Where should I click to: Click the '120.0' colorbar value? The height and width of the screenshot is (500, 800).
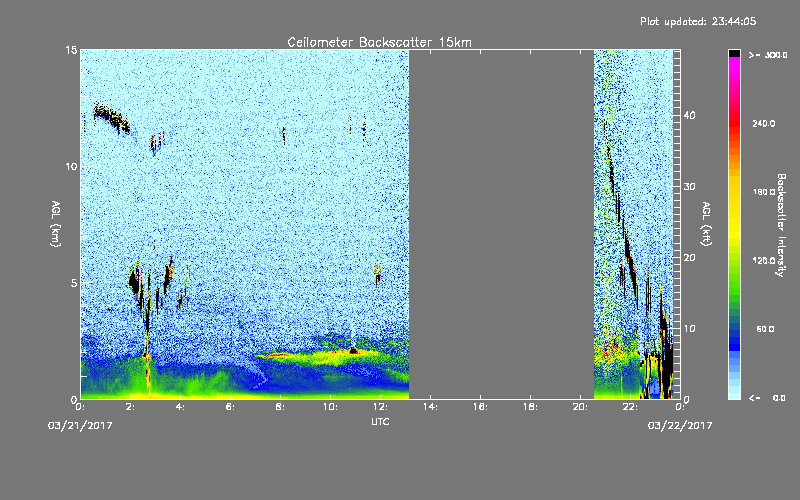[x=764, y=261]
